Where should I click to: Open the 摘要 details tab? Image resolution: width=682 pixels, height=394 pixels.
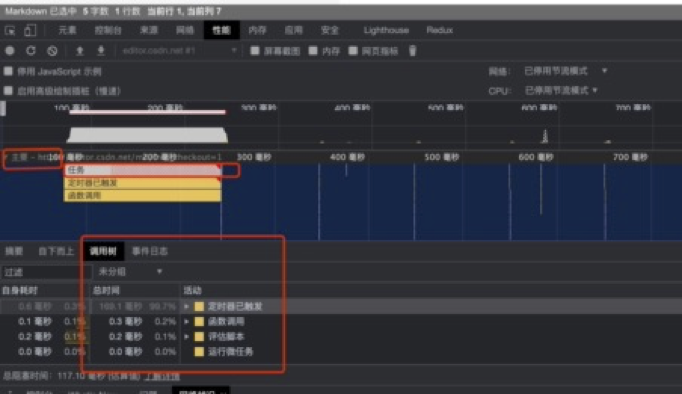[14, 251]
